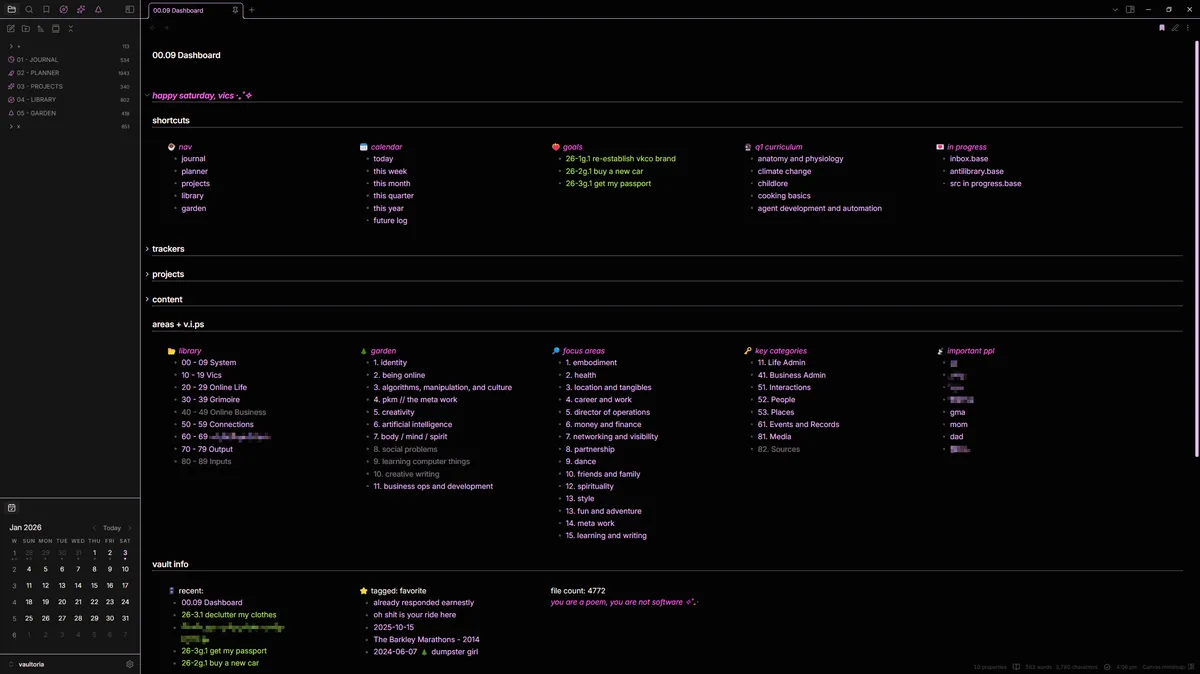Open the bookmarks pane
The height and width of the screenshot is (674, 1200).
46,9
